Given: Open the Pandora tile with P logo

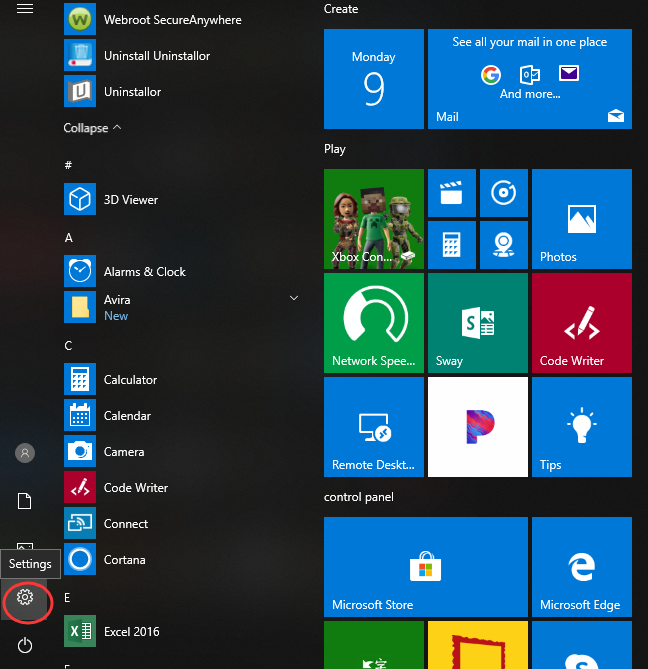Looking at the screenshot, I should tap(478, 427).
